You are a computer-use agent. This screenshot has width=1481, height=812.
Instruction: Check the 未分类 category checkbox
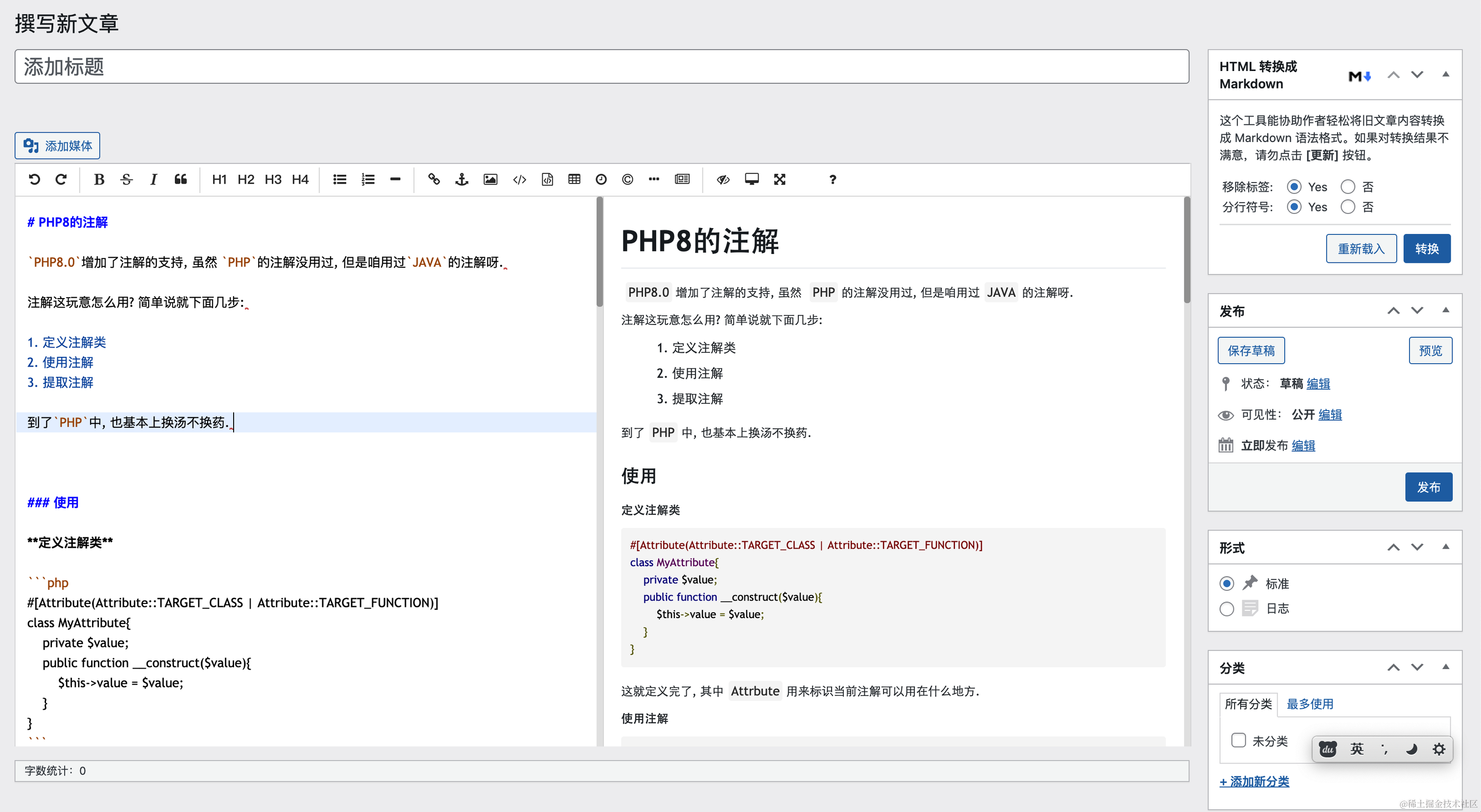1239,740
